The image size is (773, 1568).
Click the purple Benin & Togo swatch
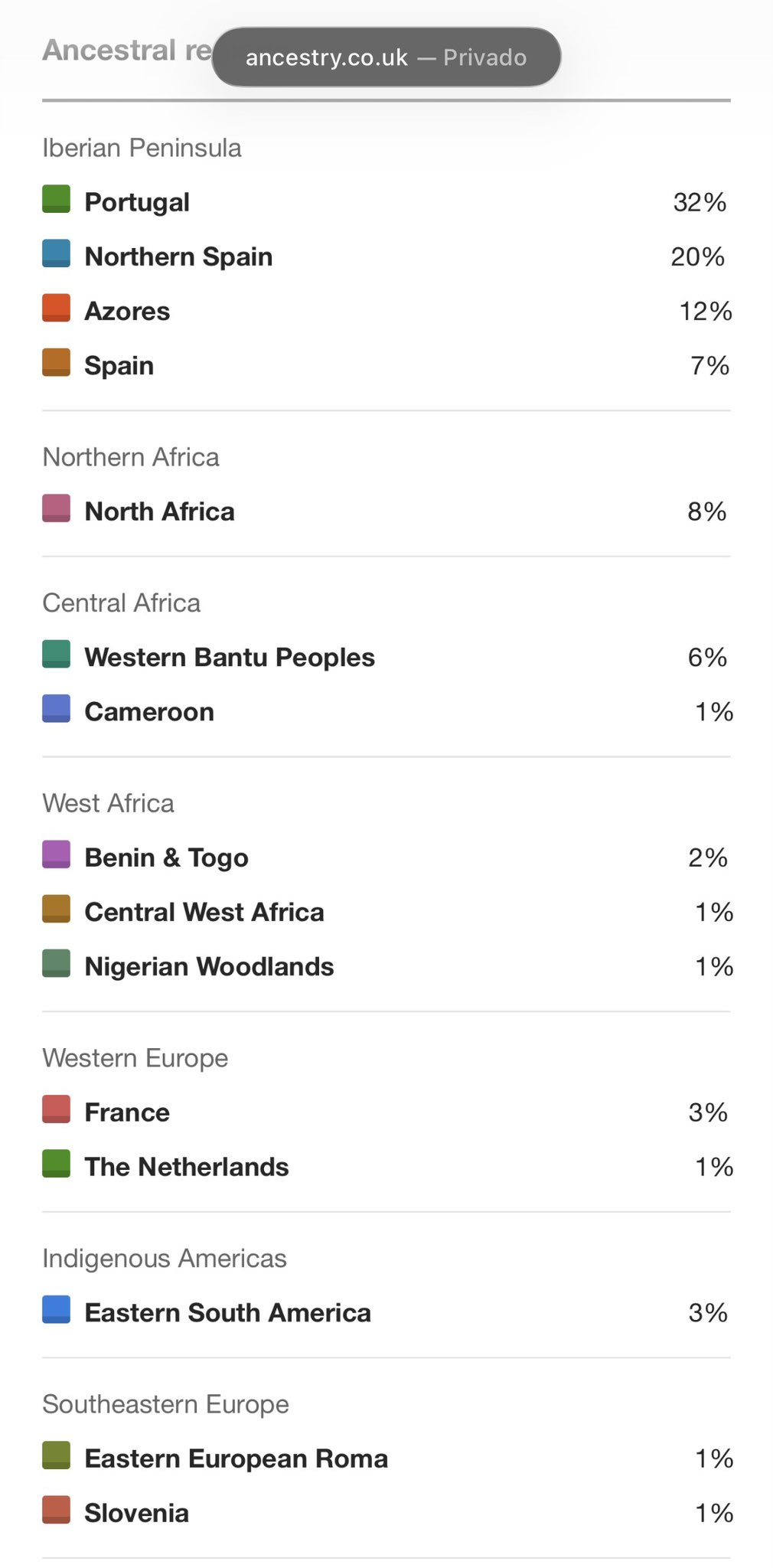(x=56, y=854)
